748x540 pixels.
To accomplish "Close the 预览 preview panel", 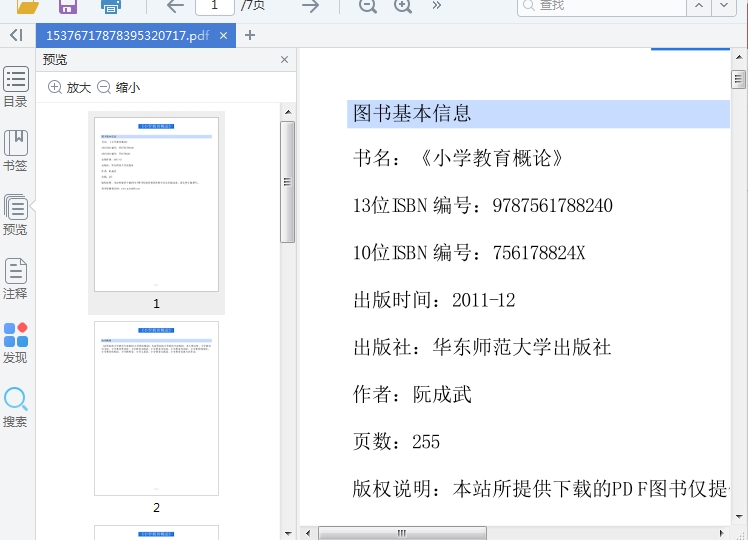I will point(284,60).
